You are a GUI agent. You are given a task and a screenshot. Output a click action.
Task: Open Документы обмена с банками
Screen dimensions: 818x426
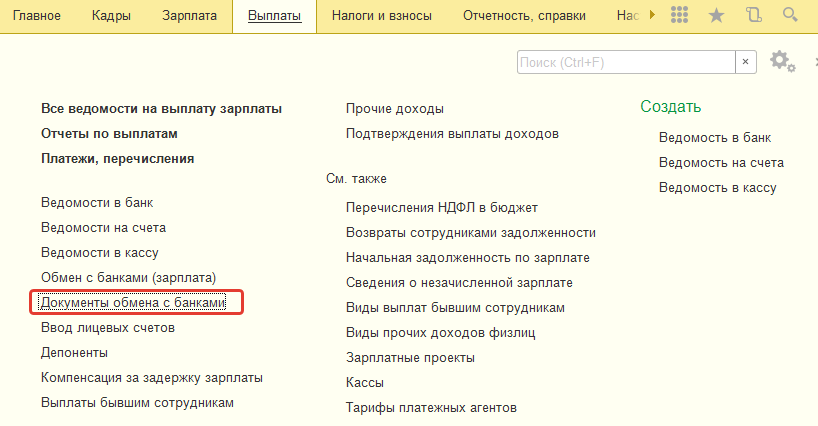[x=133, y=302]
